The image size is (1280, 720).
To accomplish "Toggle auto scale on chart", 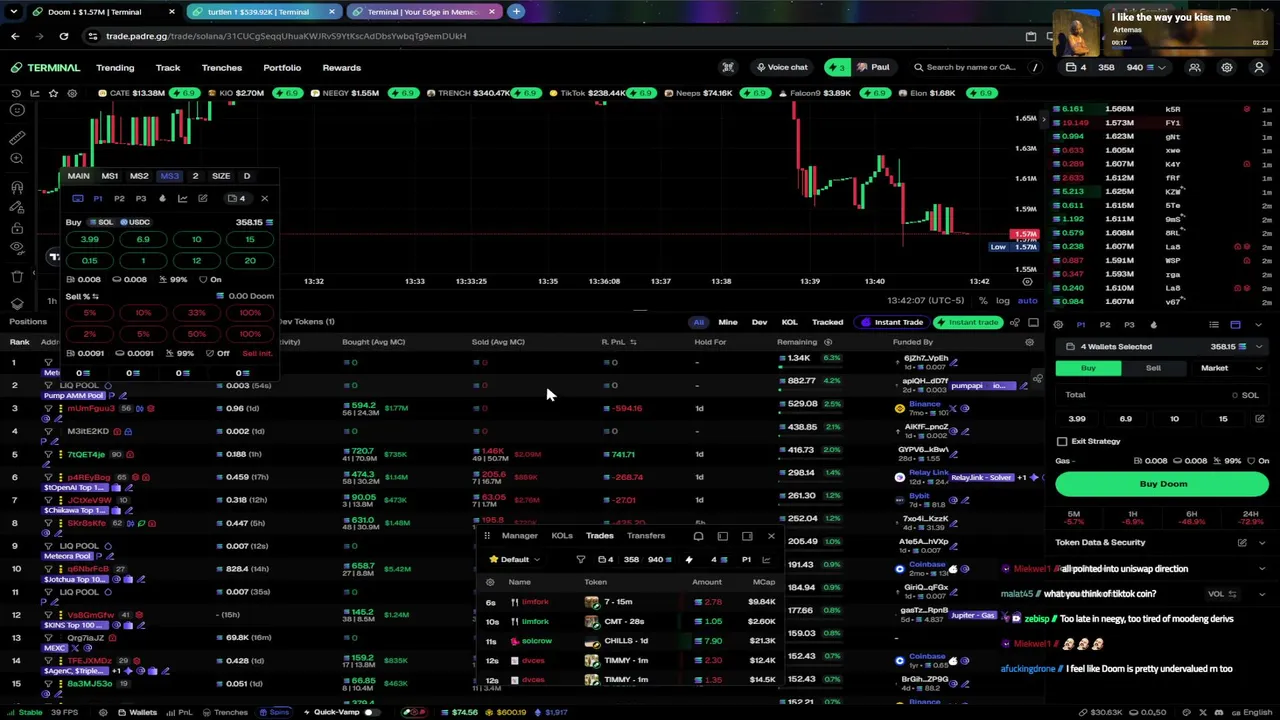I will pyautogui.click(x=1027, y=301).
